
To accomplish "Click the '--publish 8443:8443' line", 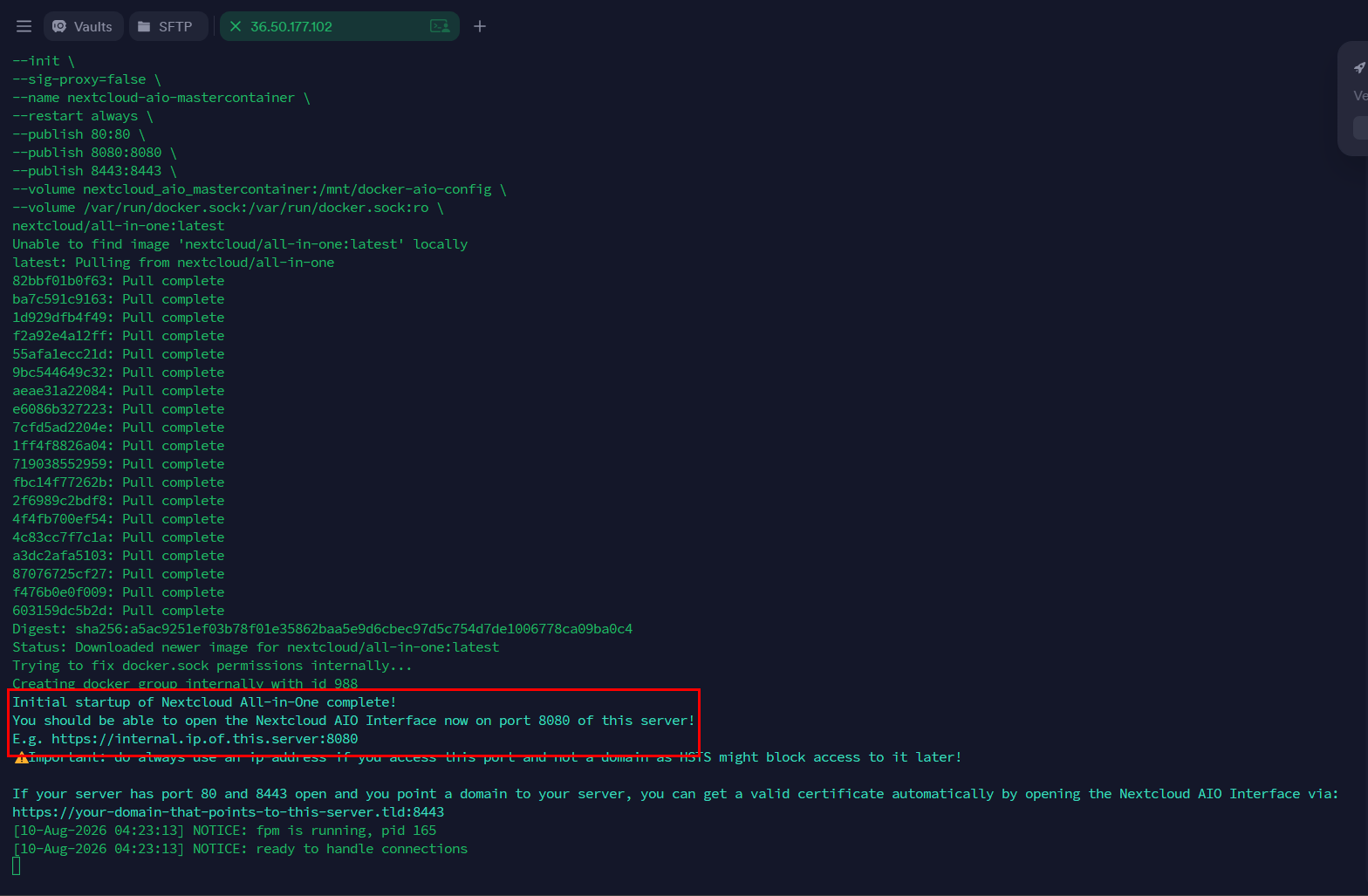I will point(94,171).
